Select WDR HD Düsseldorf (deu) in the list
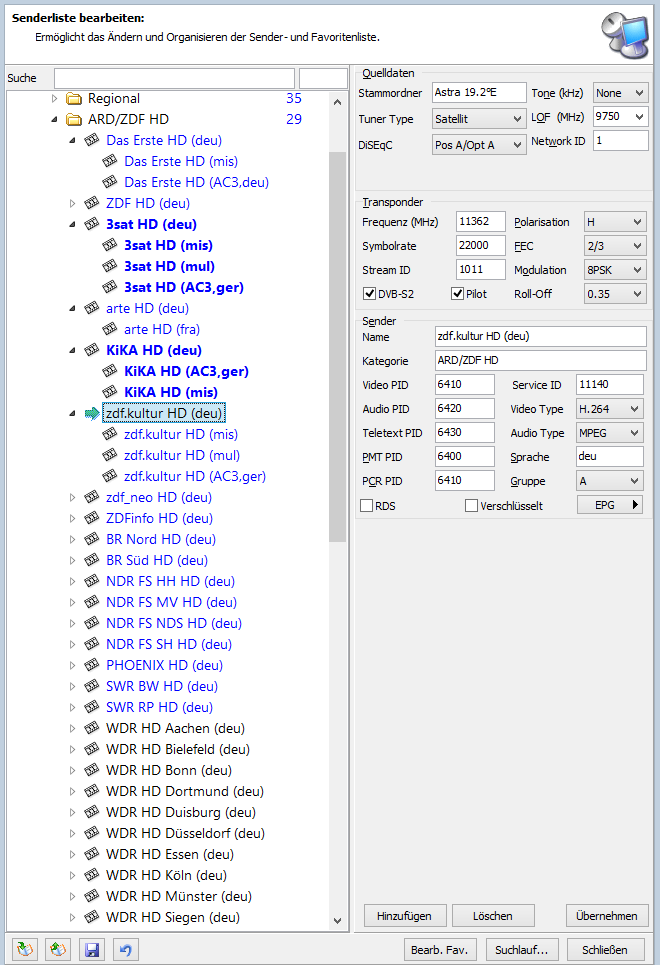The width and height of the screenshot is (660, 965). 185,833
